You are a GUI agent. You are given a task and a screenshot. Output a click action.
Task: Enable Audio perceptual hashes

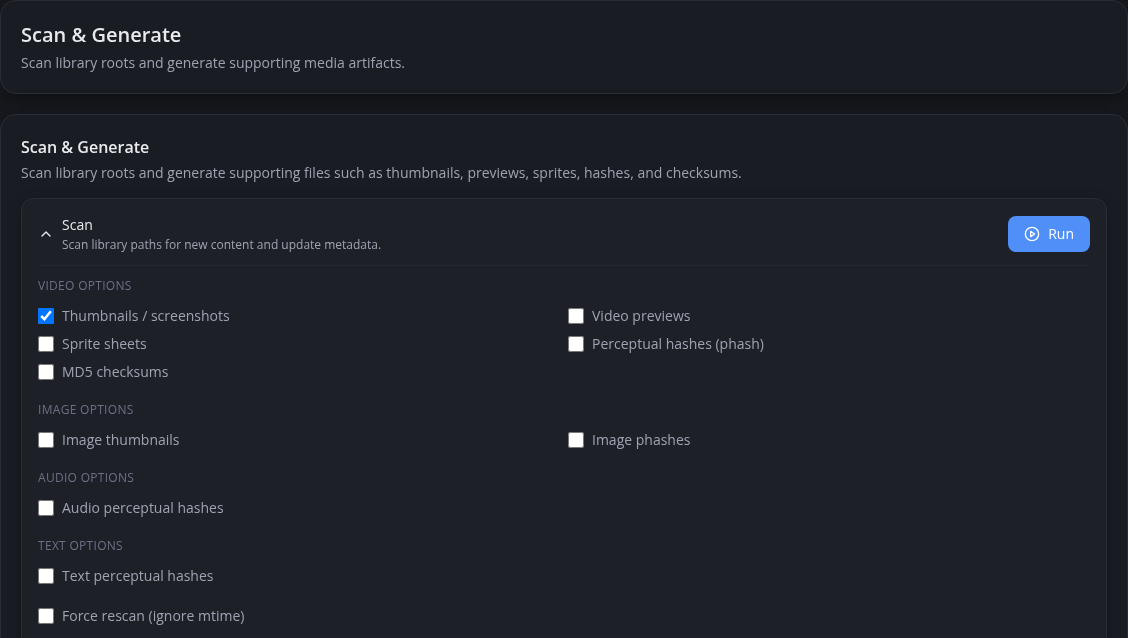point(46,508)
